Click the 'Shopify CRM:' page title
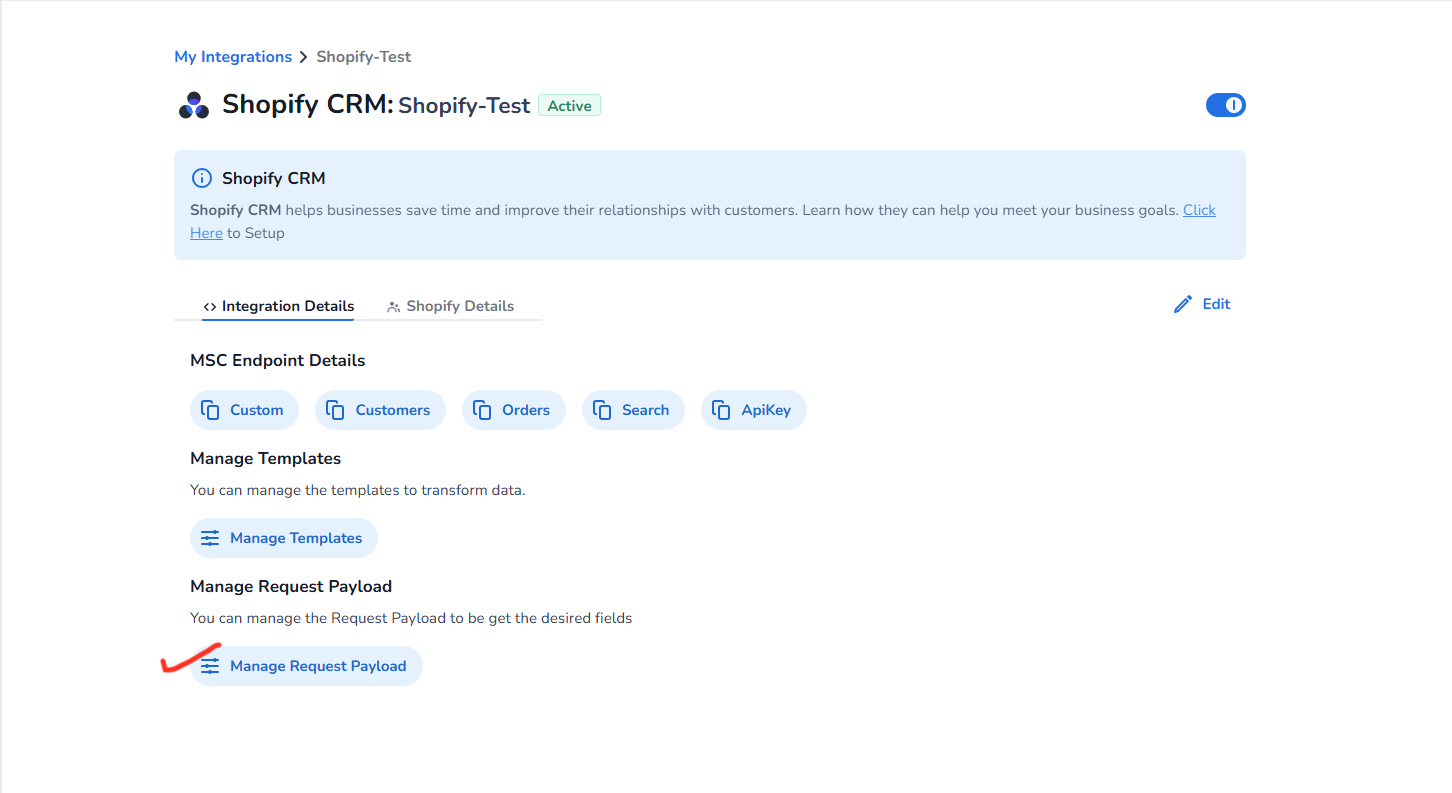Screen dimensions: 1452x793 point(308,104)
